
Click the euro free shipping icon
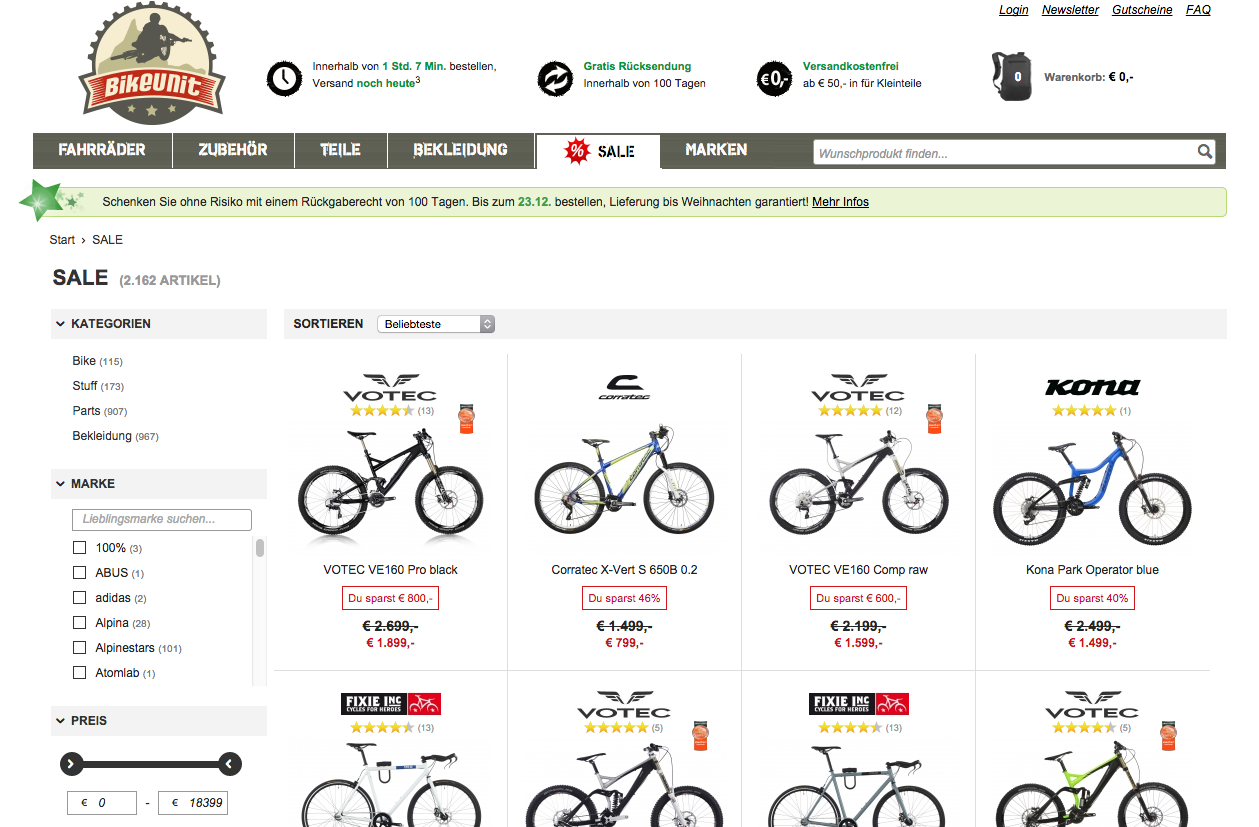coord(774,77)
